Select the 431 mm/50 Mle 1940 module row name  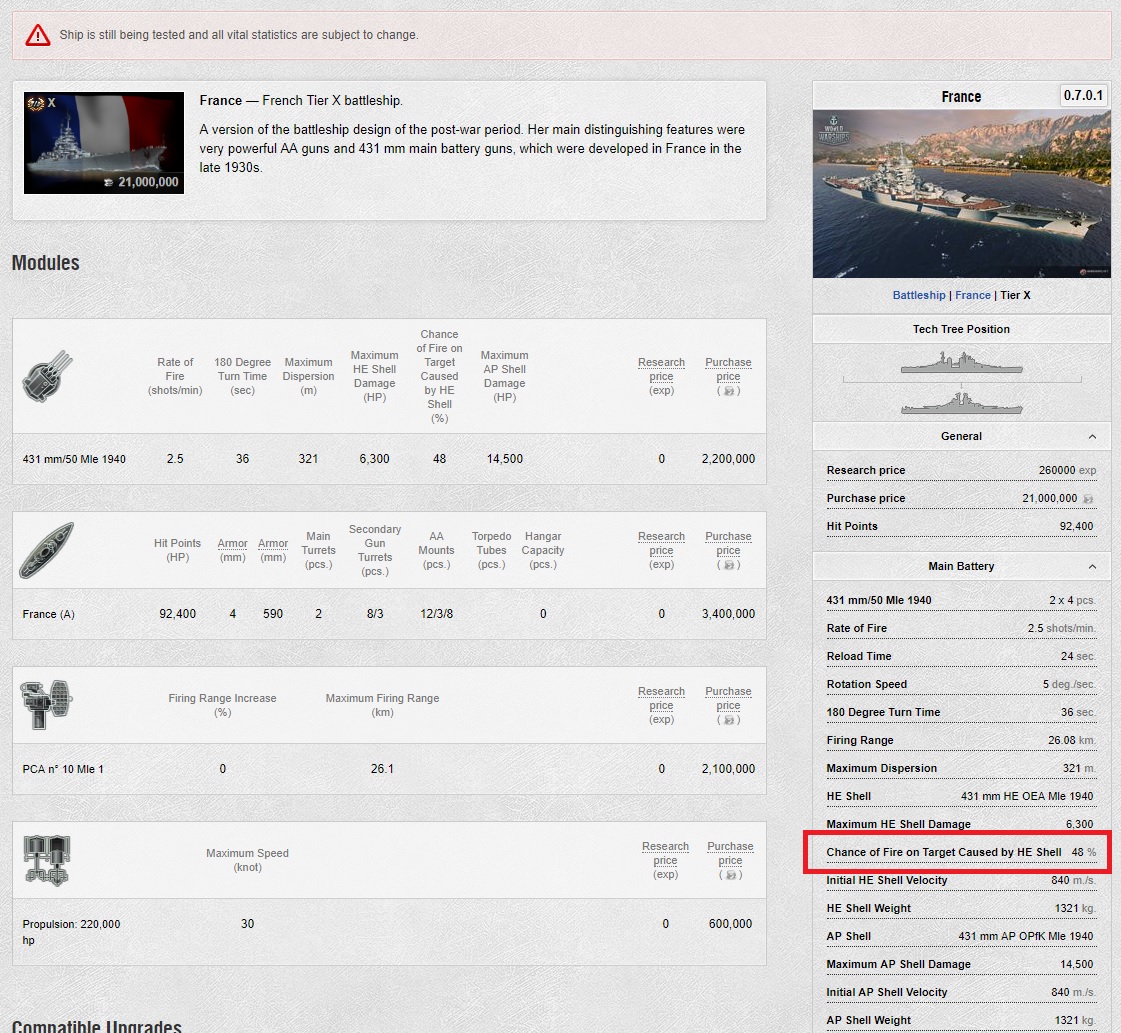click(74, 459)
